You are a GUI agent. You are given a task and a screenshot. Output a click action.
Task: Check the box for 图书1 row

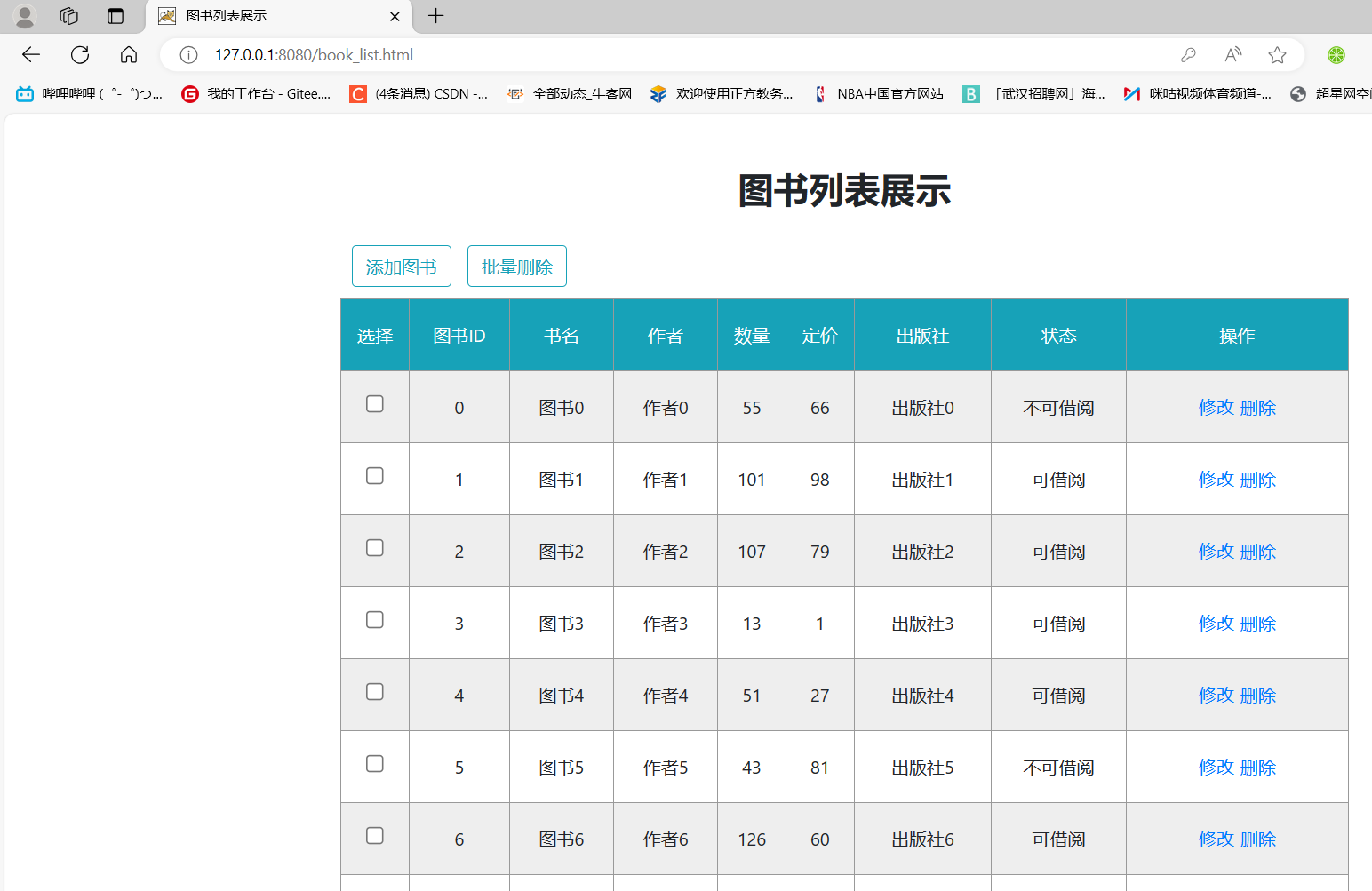[x=375, y=476]
